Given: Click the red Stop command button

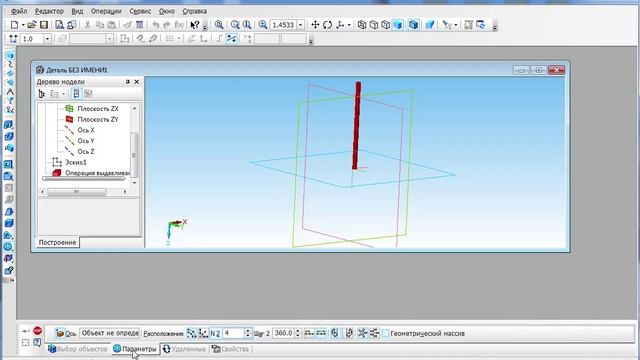Looking at the screenshot, I should 38,330.
